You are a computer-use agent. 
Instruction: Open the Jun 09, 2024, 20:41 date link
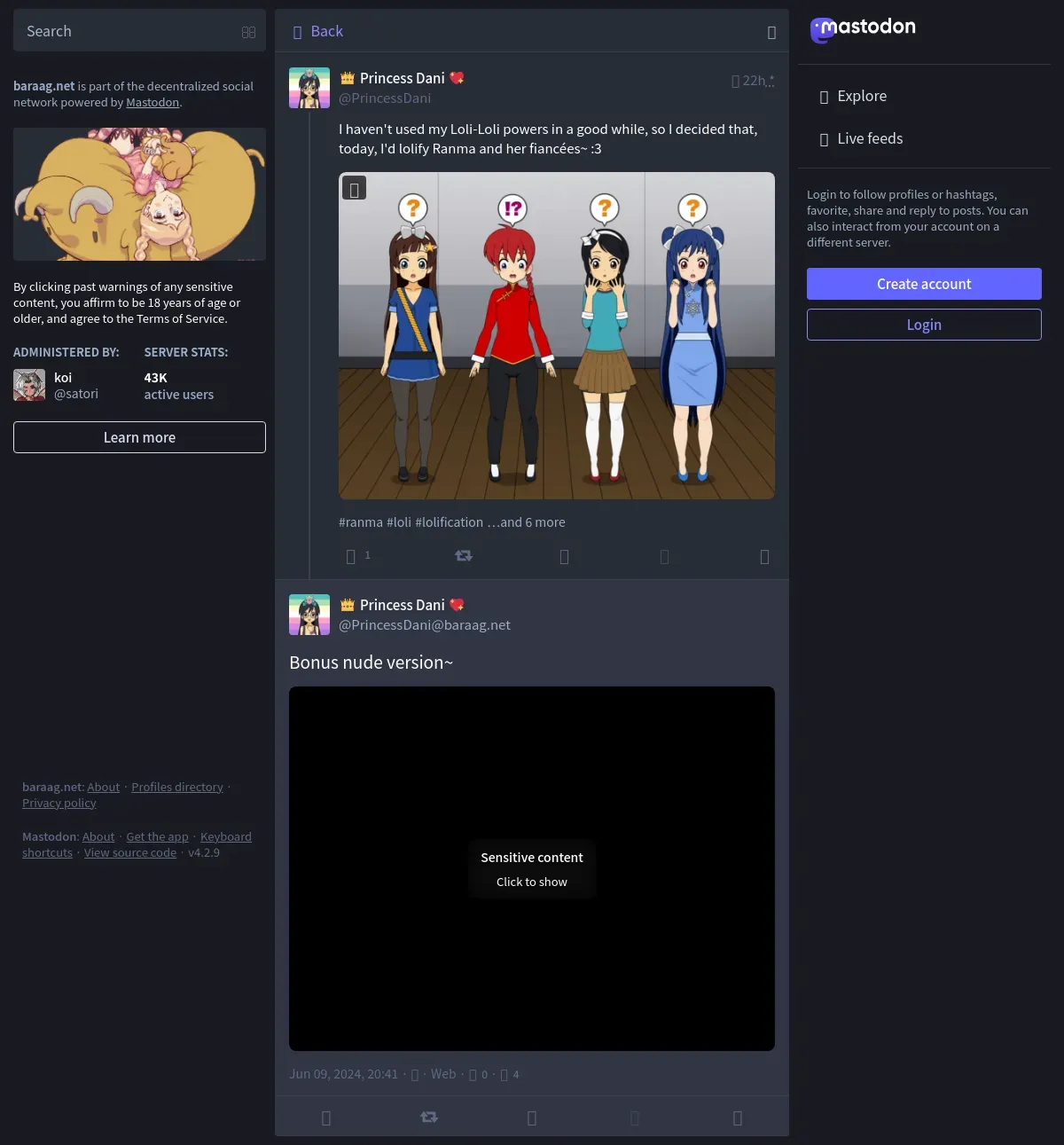[344, 1074]
